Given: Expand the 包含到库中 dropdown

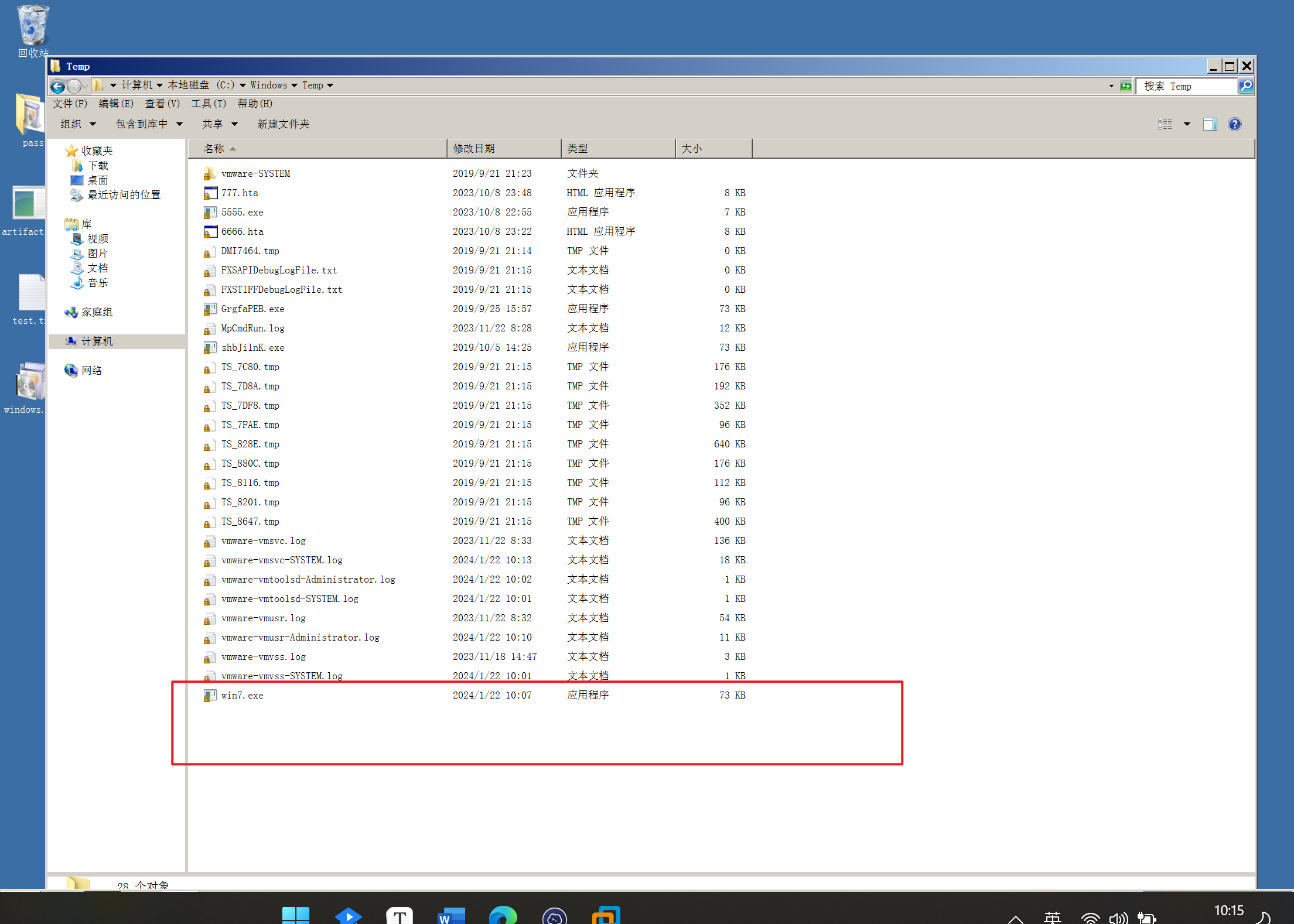Looking at the screenshot, I should pyautogui.click(x=149, y=124).
